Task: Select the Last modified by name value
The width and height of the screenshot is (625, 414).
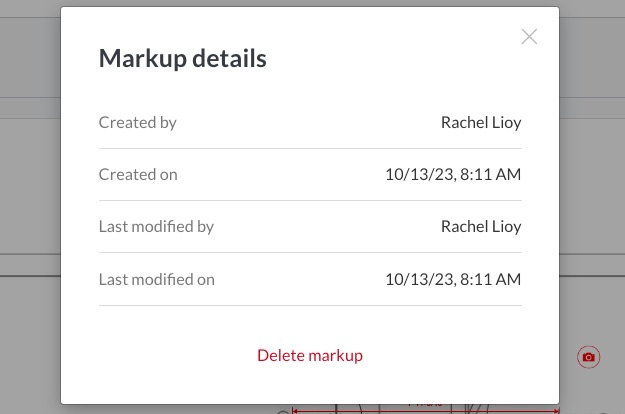Action: click(481, 226)
